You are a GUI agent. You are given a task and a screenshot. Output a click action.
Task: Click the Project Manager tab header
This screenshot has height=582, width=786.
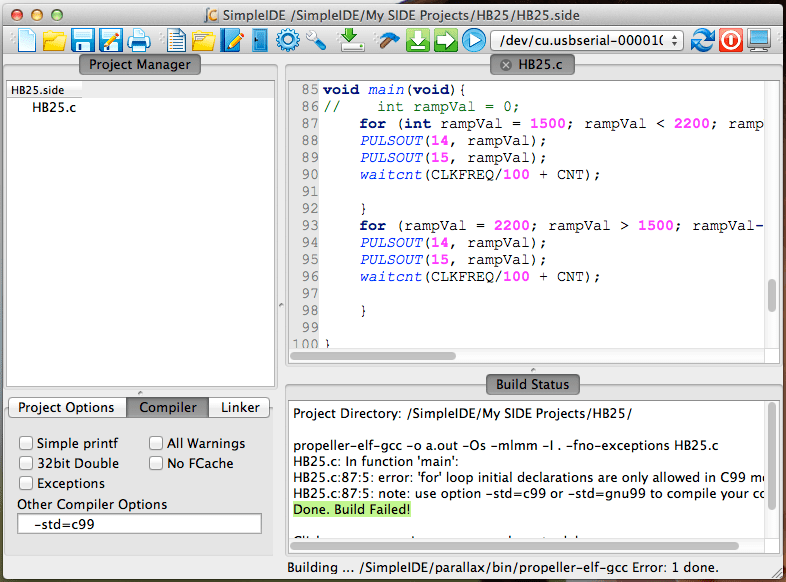[140, 65]
